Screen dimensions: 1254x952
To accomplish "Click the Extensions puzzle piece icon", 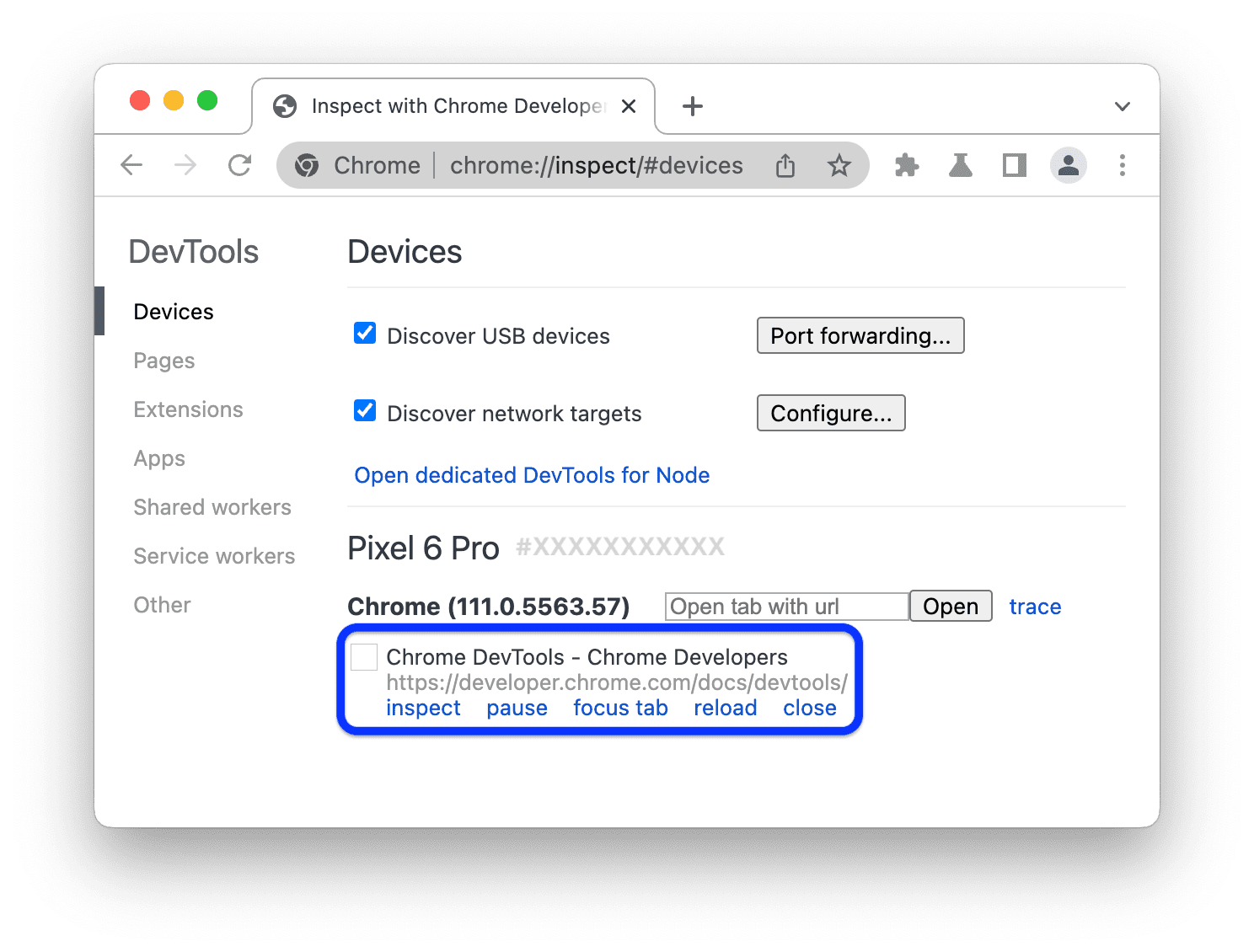I will [906, 165].
